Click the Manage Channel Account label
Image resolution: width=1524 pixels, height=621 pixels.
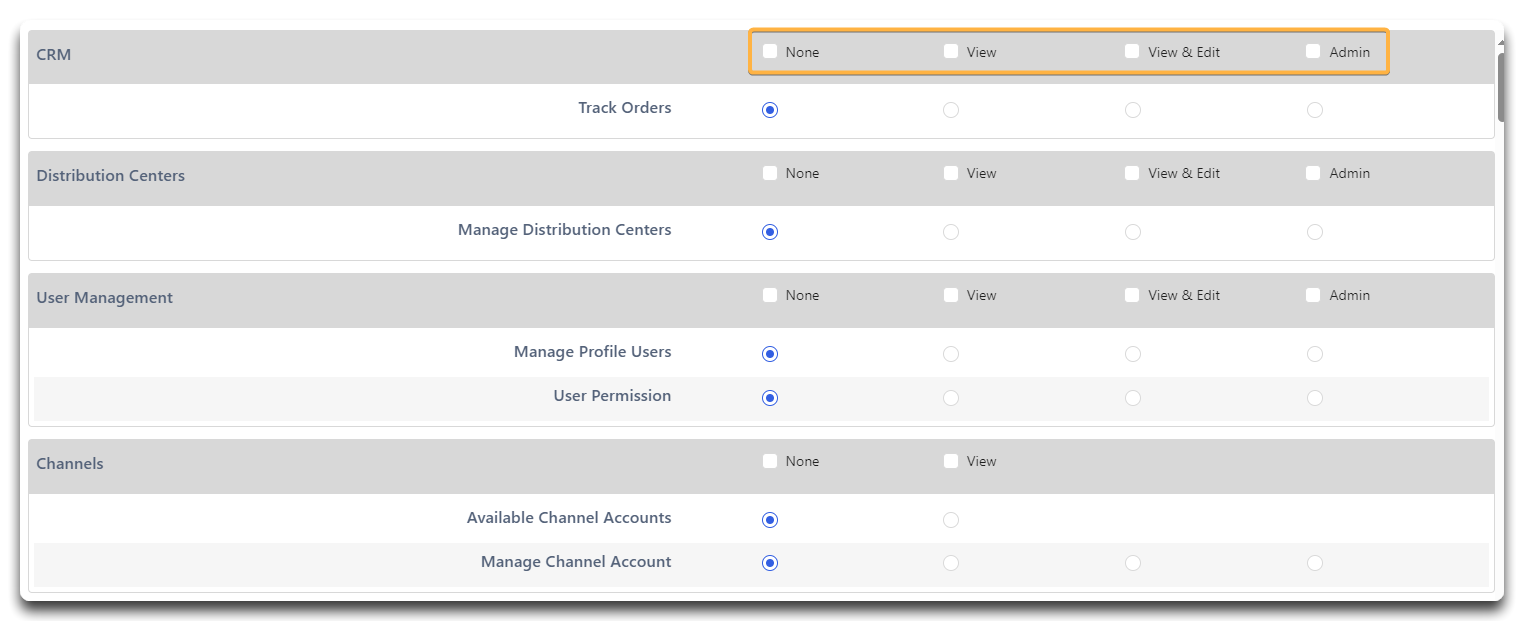[x=576, y=562]
